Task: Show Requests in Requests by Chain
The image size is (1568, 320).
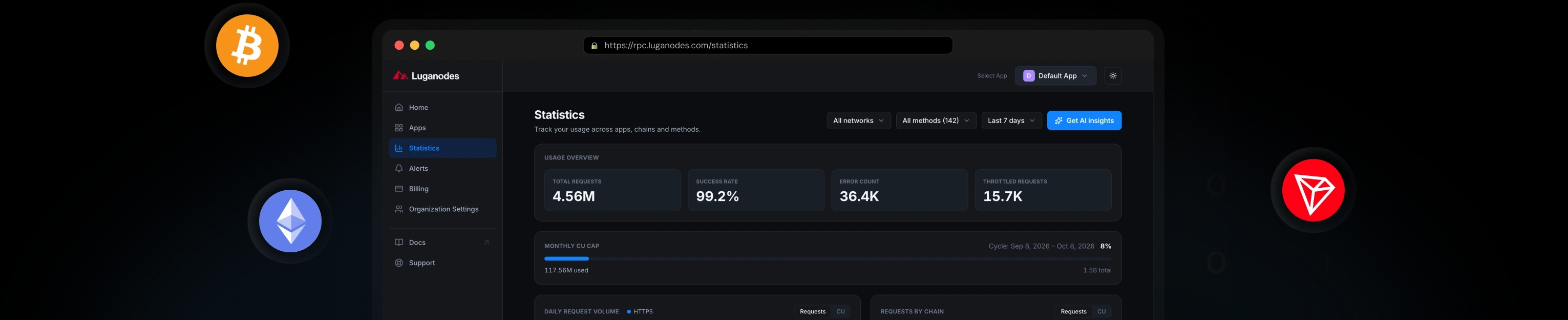Action: tap(1073, 311)
